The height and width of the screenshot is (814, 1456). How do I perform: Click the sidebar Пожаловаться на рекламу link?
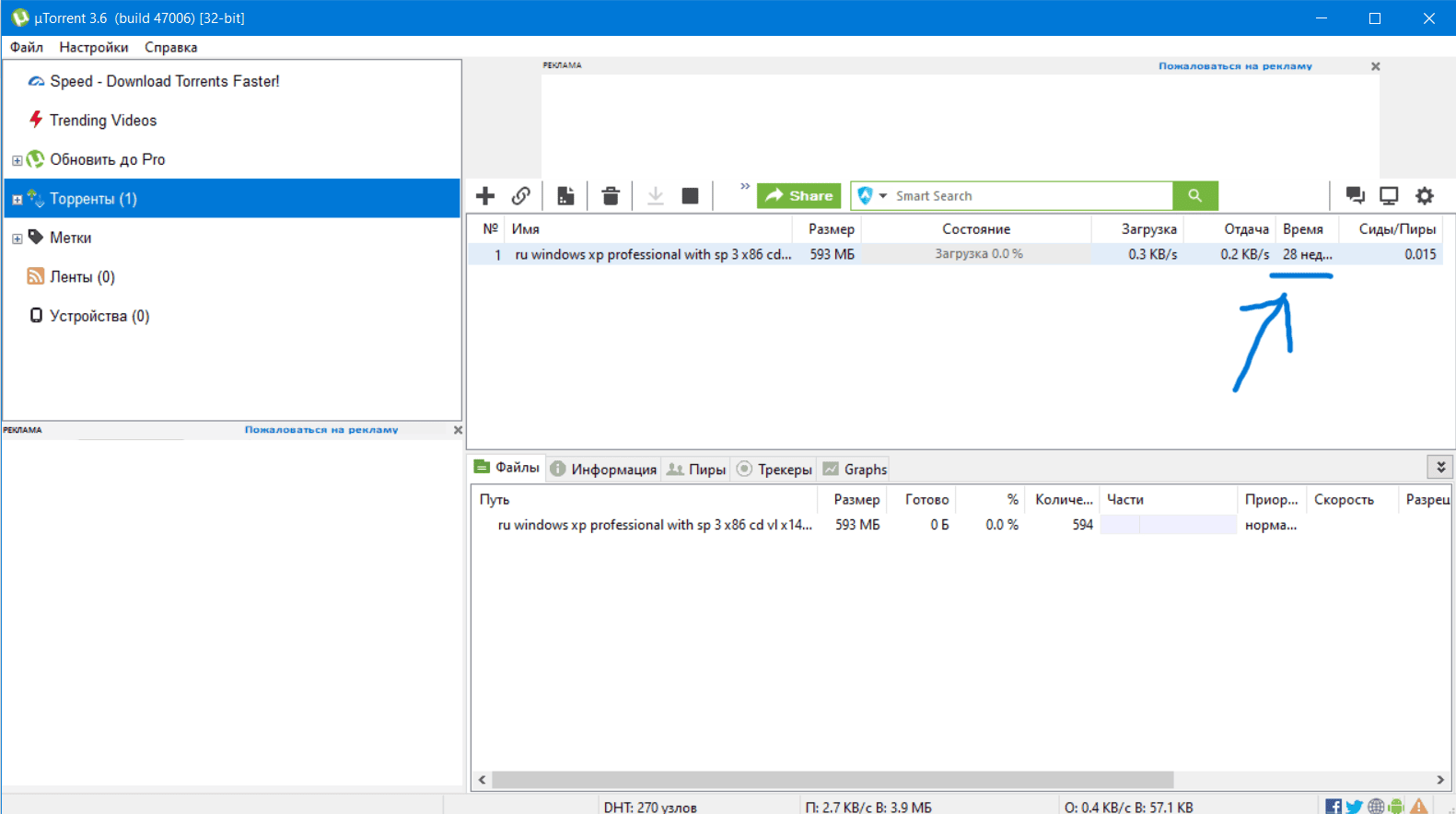(x=321, y=430)
